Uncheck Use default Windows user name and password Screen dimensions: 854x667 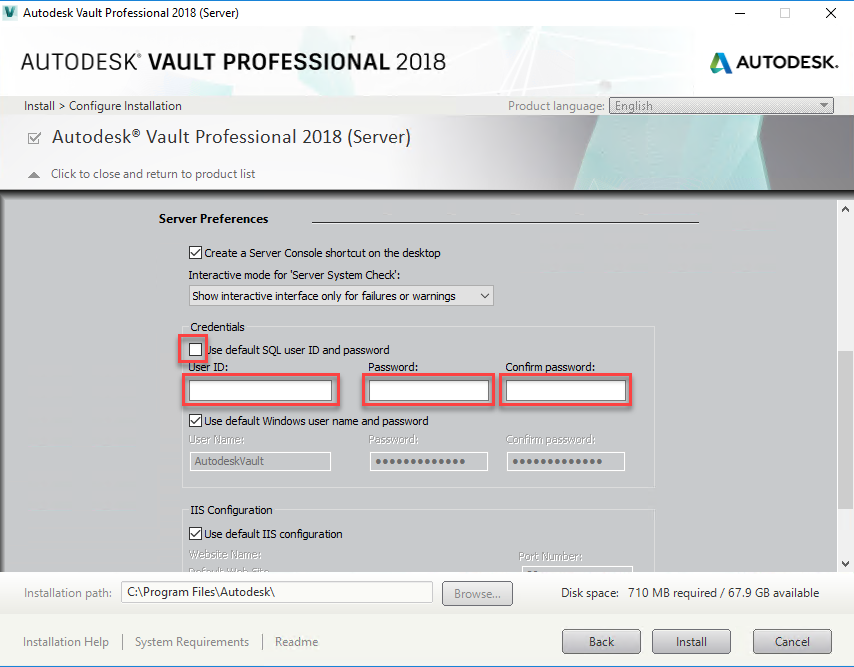195,420
